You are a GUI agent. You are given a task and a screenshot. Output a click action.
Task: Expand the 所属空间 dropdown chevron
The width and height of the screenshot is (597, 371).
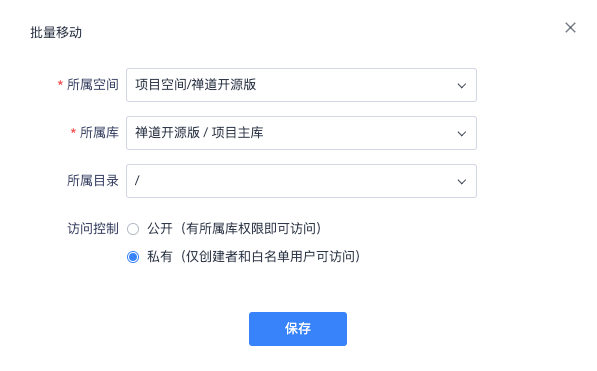[461, 86]
